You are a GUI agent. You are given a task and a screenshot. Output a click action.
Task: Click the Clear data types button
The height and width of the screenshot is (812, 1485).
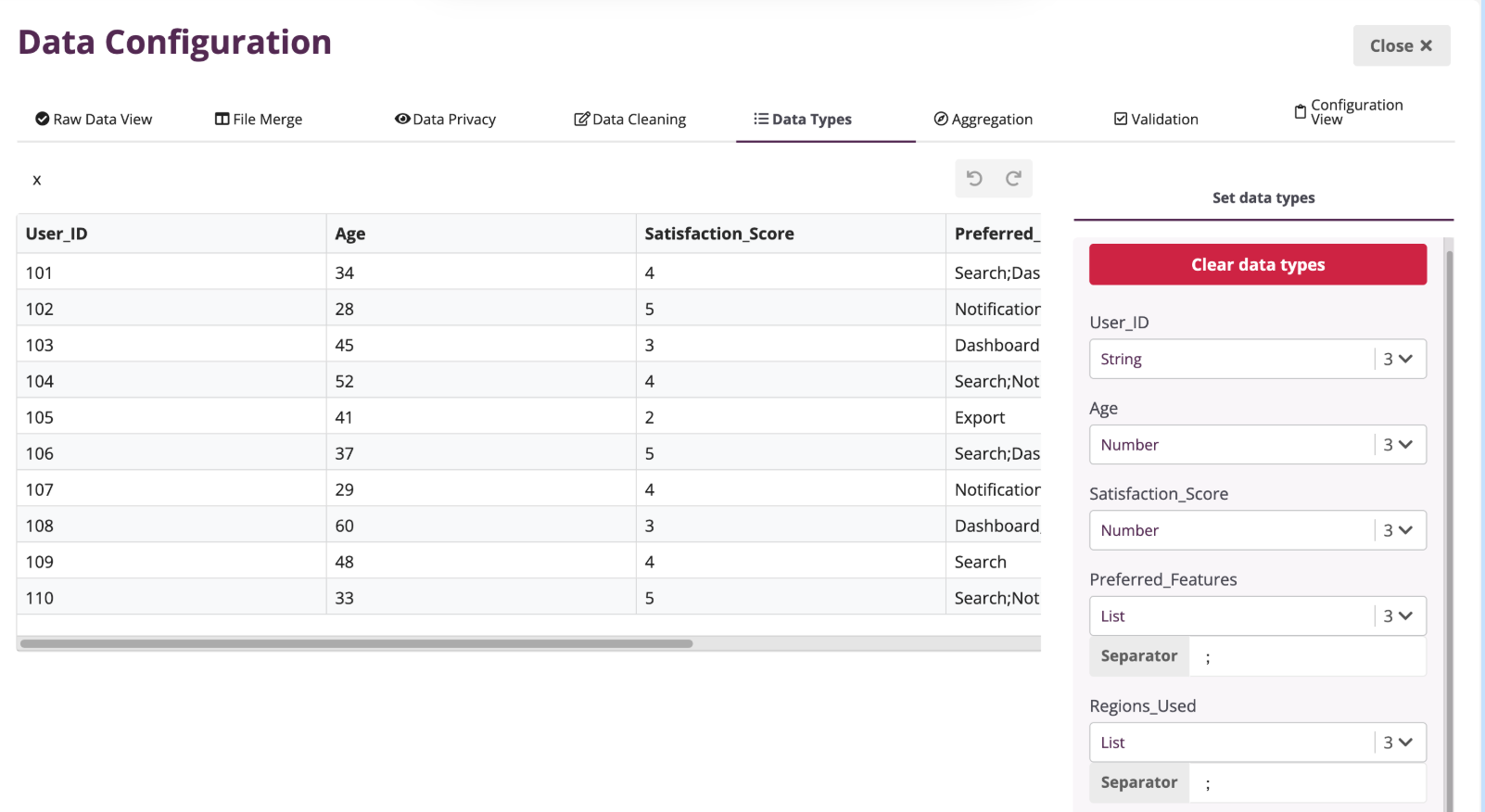[x=1258, y=264]
